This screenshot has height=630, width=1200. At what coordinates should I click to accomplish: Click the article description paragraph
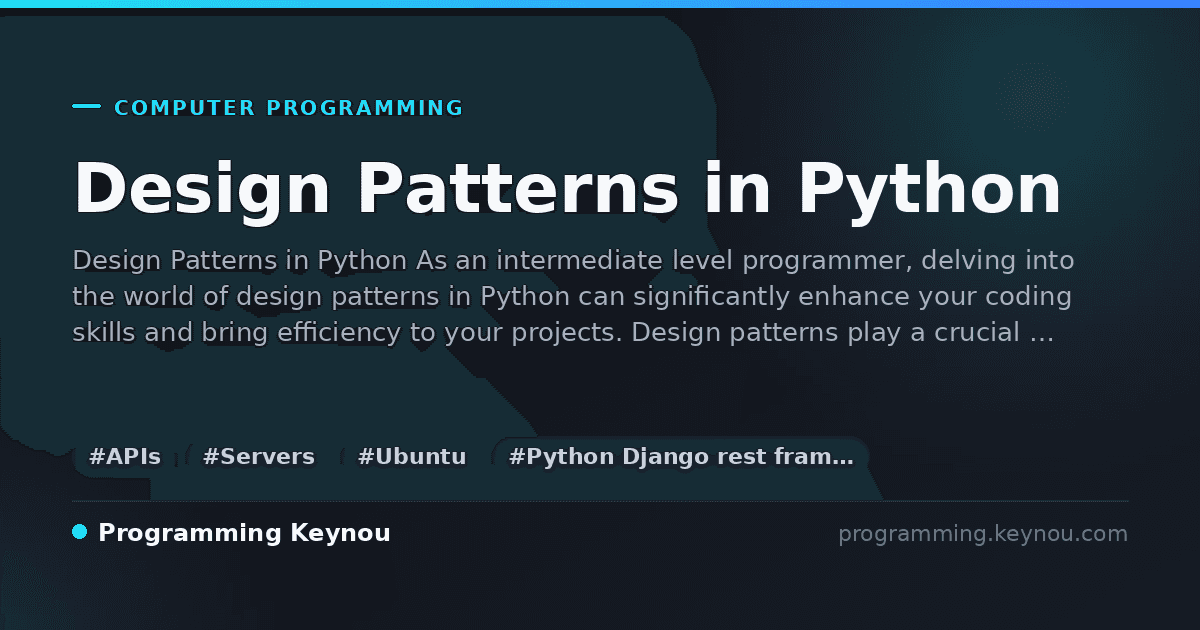(x=573, y=297)
